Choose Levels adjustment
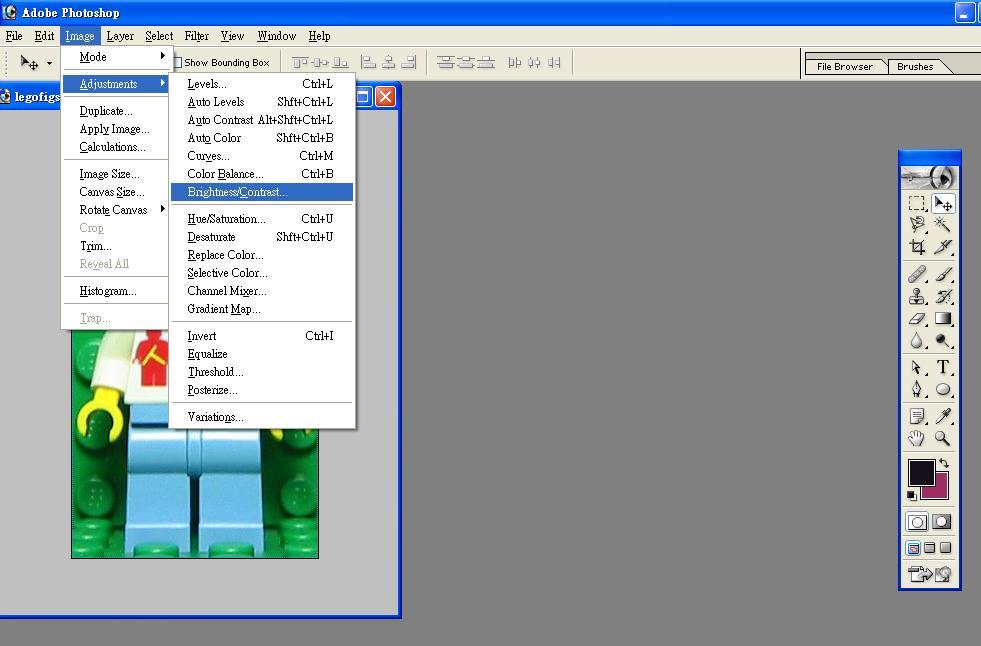The width and height of the screenshot is (981, 646). pos(262,84)
